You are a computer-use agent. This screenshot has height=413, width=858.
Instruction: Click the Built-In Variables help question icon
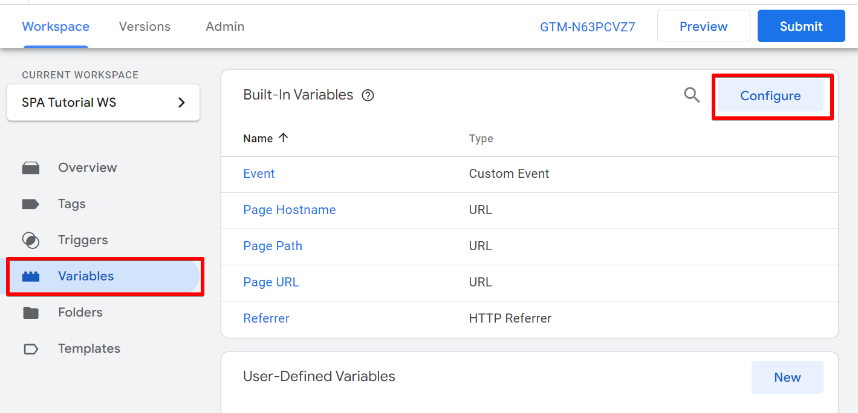point(368,96)
